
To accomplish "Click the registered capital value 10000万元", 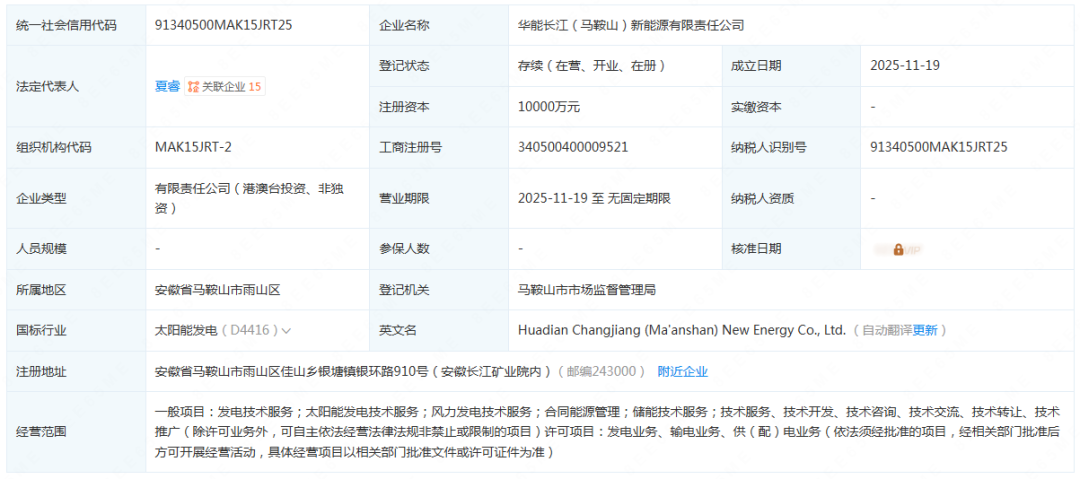I will click(x=549, y=106).
